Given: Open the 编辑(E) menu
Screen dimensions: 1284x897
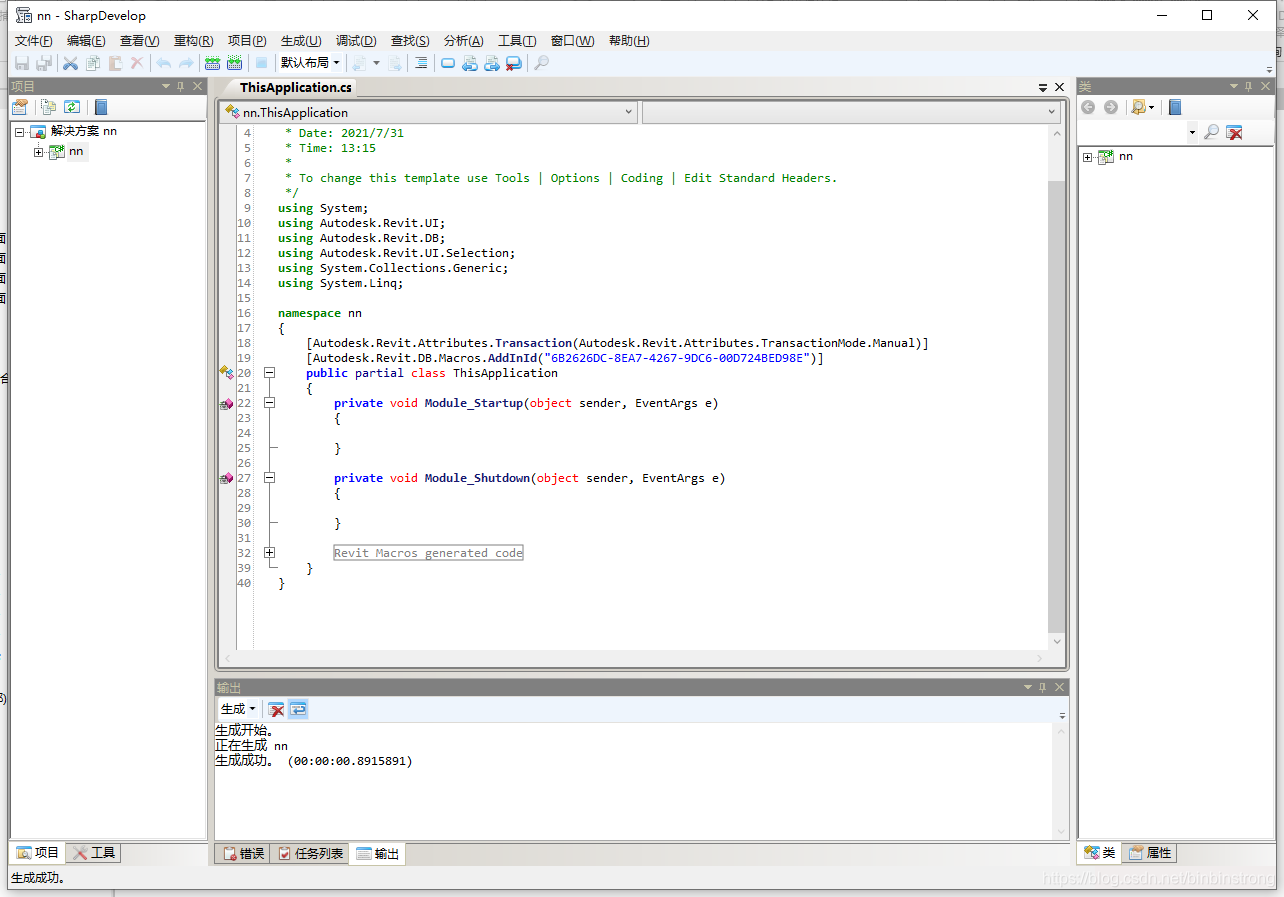Looking at the screenshot, I should click(86, 41).
